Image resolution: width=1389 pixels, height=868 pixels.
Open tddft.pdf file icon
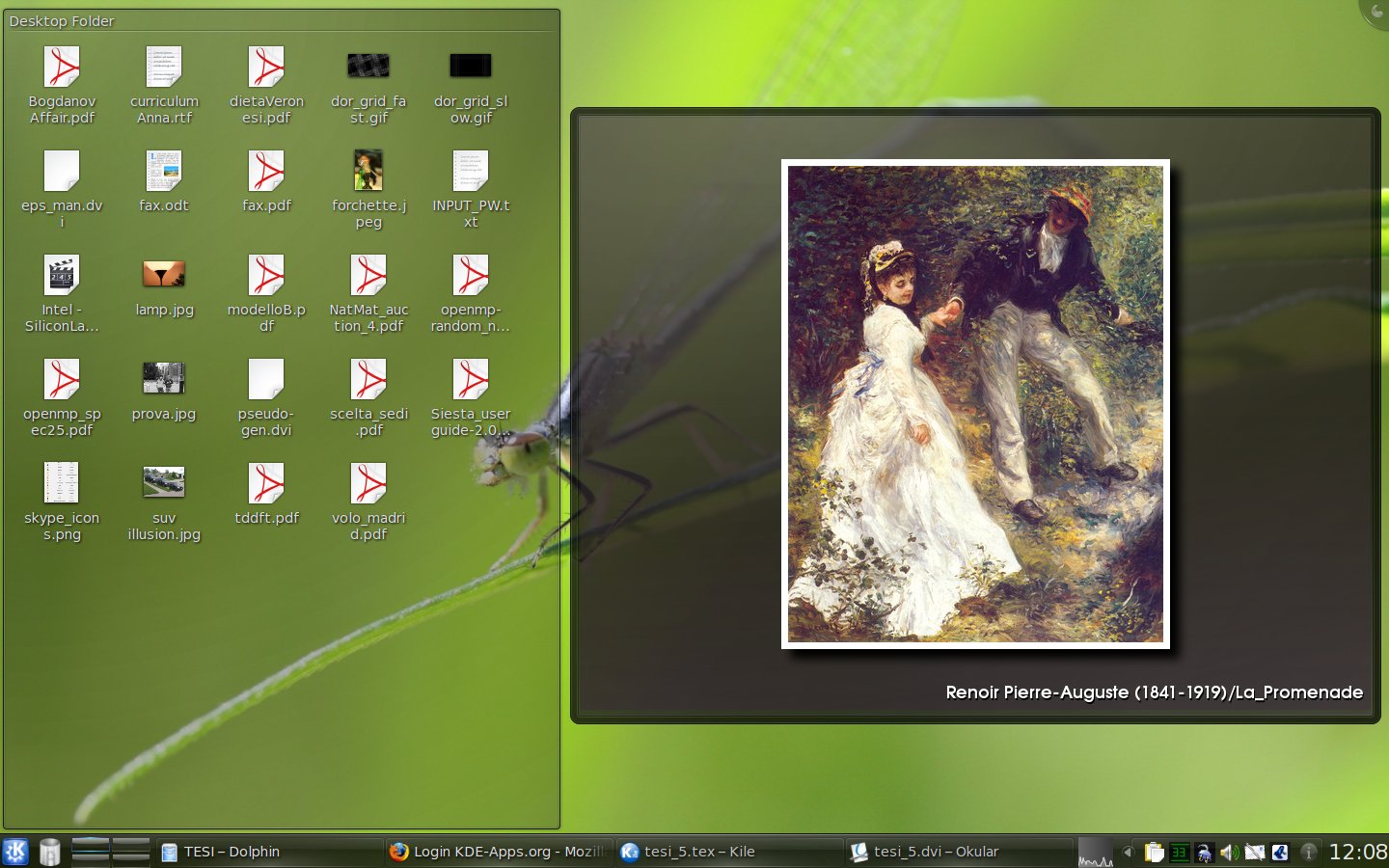(266, 483)
